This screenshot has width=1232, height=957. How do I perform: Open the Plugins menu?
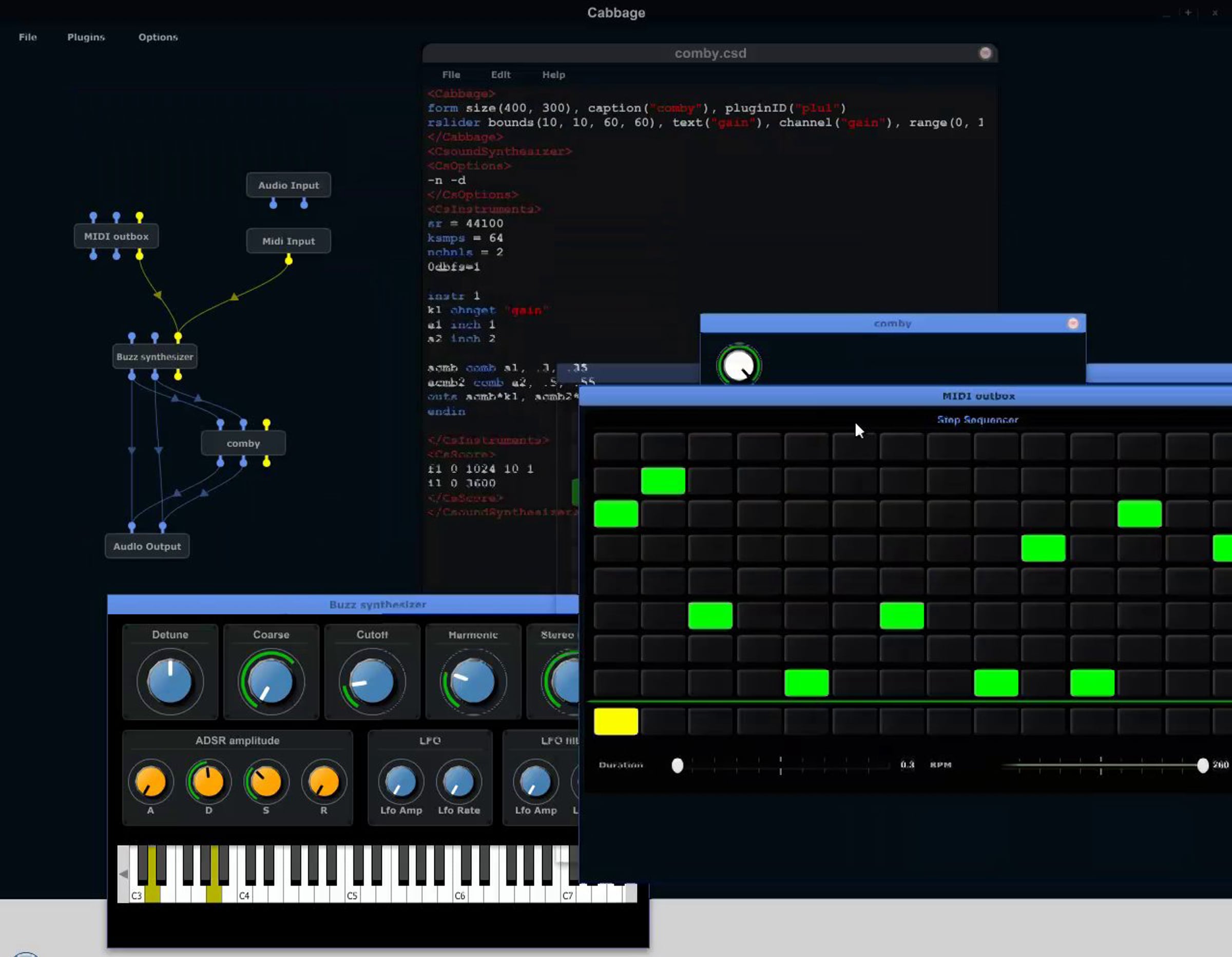(x=86, y=37)
